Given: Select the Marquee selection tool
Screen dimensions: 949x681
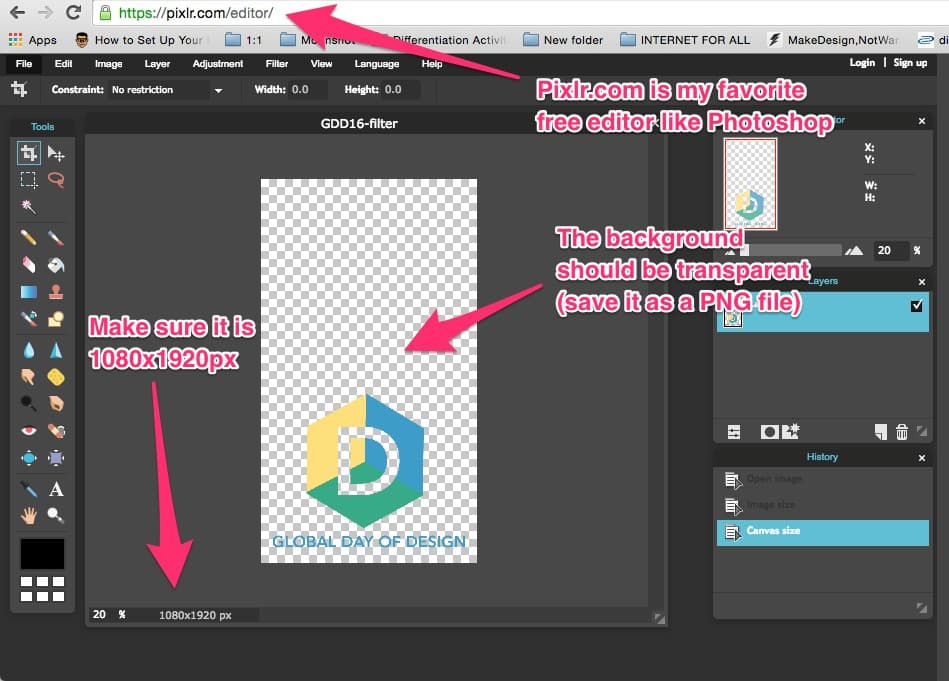Looking at the screenshot, I should point(28,180).
